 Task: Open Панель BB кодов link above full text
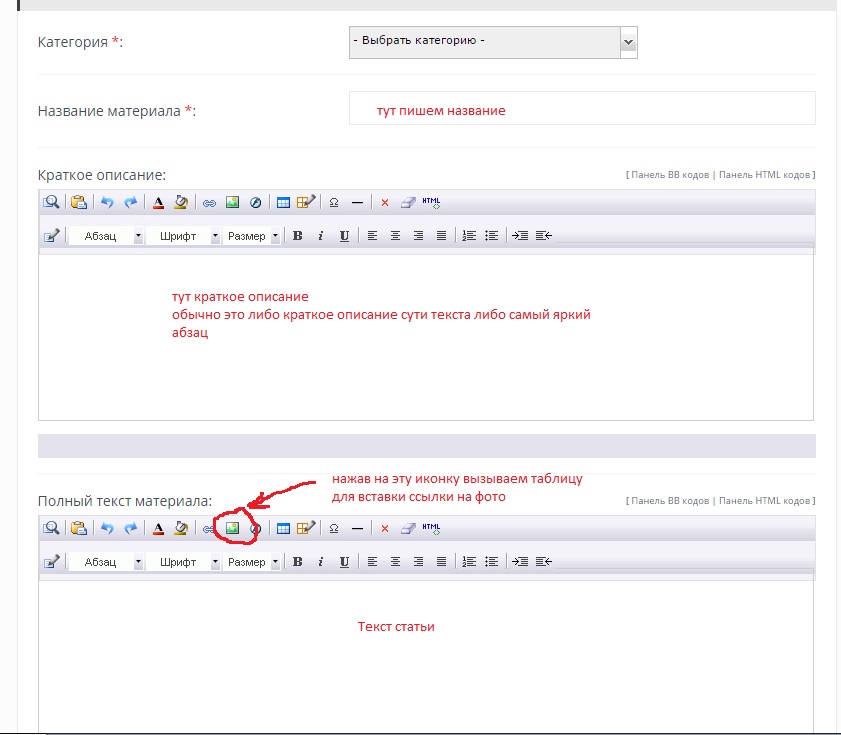670,501
